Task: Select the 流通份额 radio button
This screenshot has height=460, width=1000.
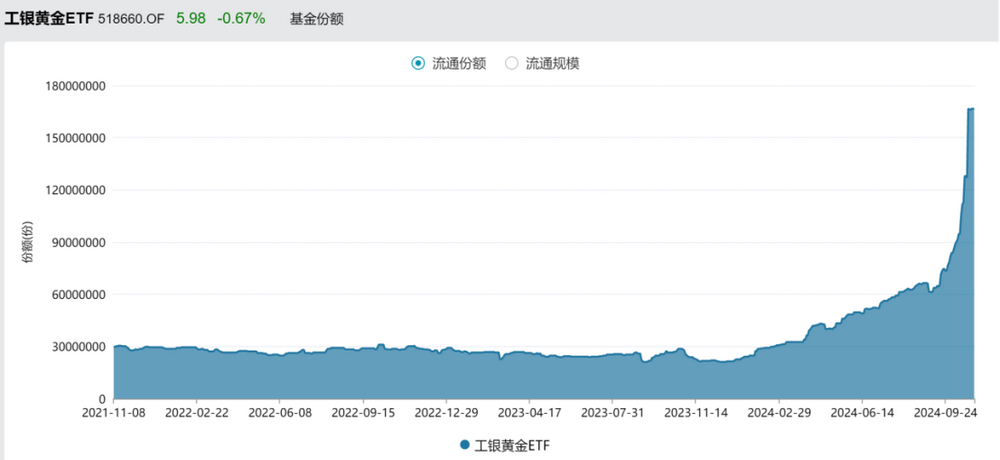Action: (418, 63)
